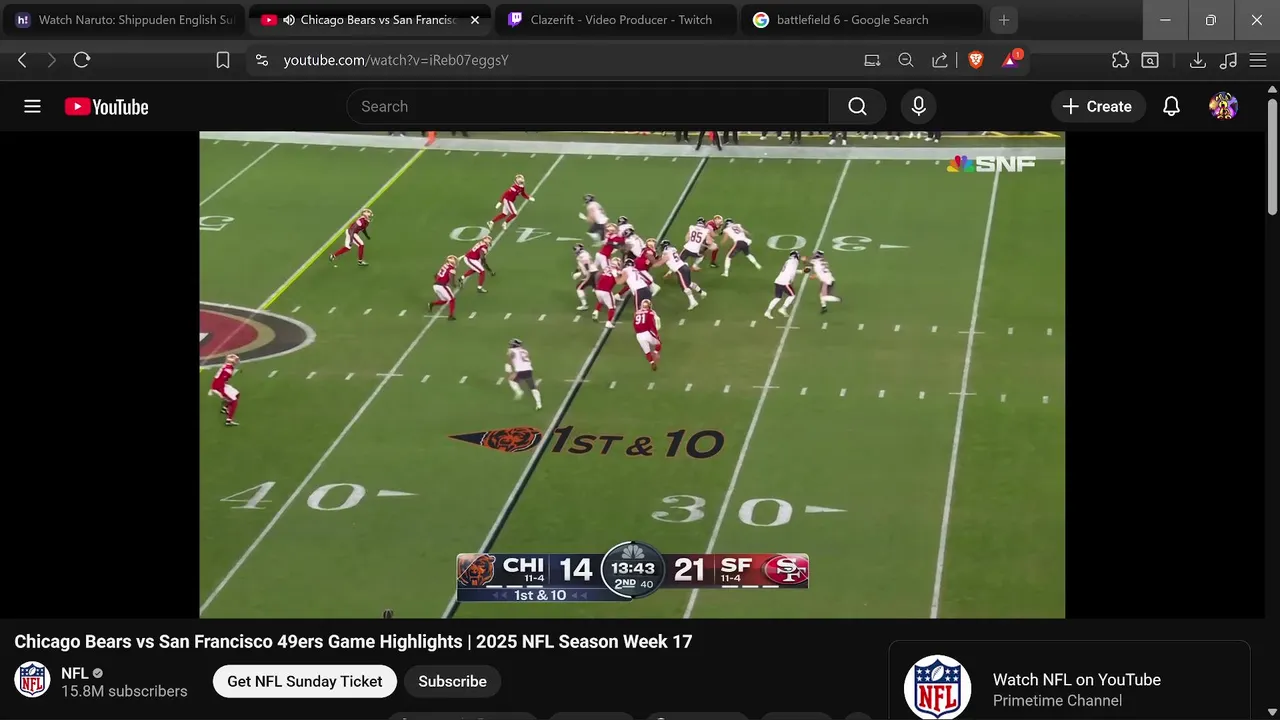Open the account avatar menu
This screenshot has width=1280, height=720.
tap(1223, 106)
